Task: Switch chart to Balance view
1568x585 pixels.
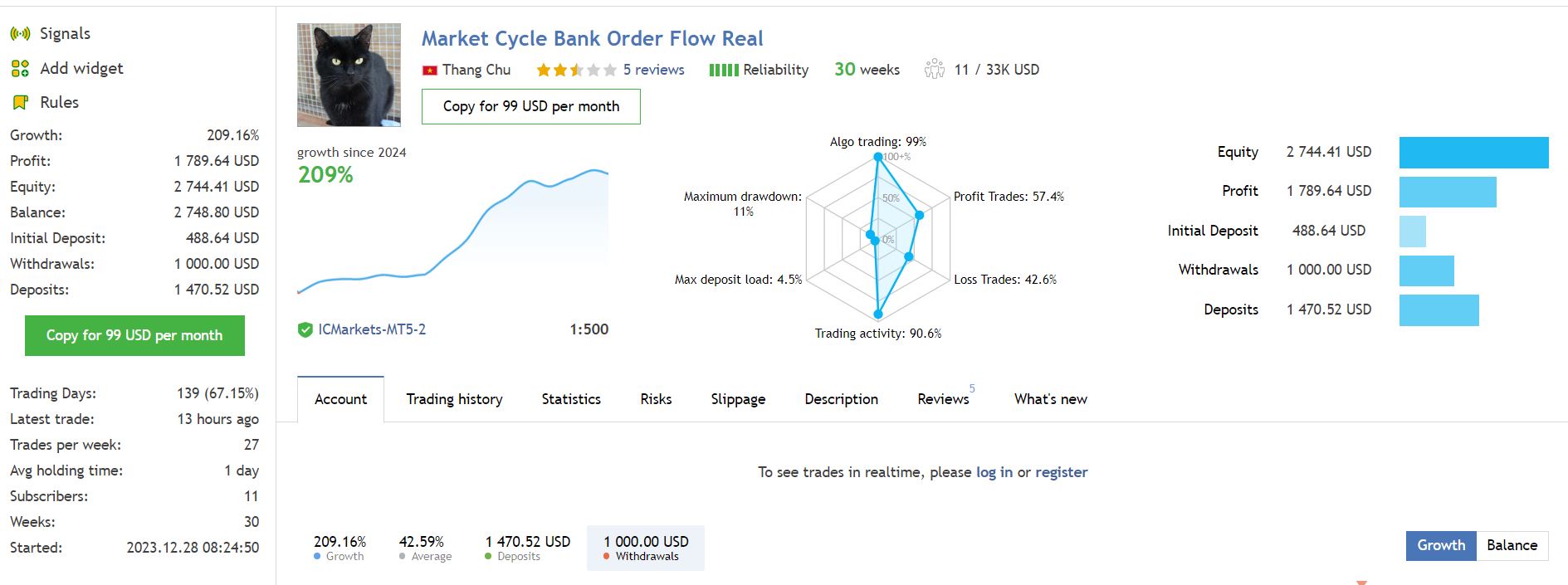Action: (x=1511, y=545)
